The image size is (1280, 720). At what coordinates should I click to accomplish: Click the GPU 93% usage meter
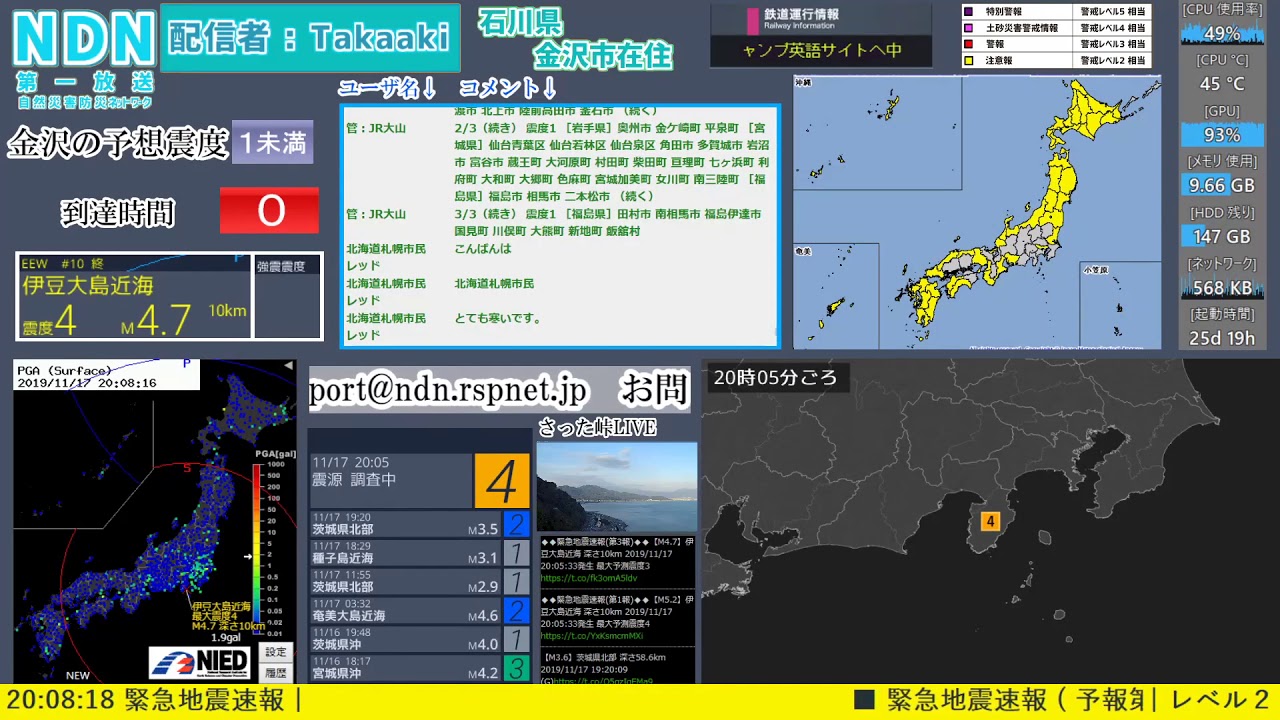point(1222,134)
